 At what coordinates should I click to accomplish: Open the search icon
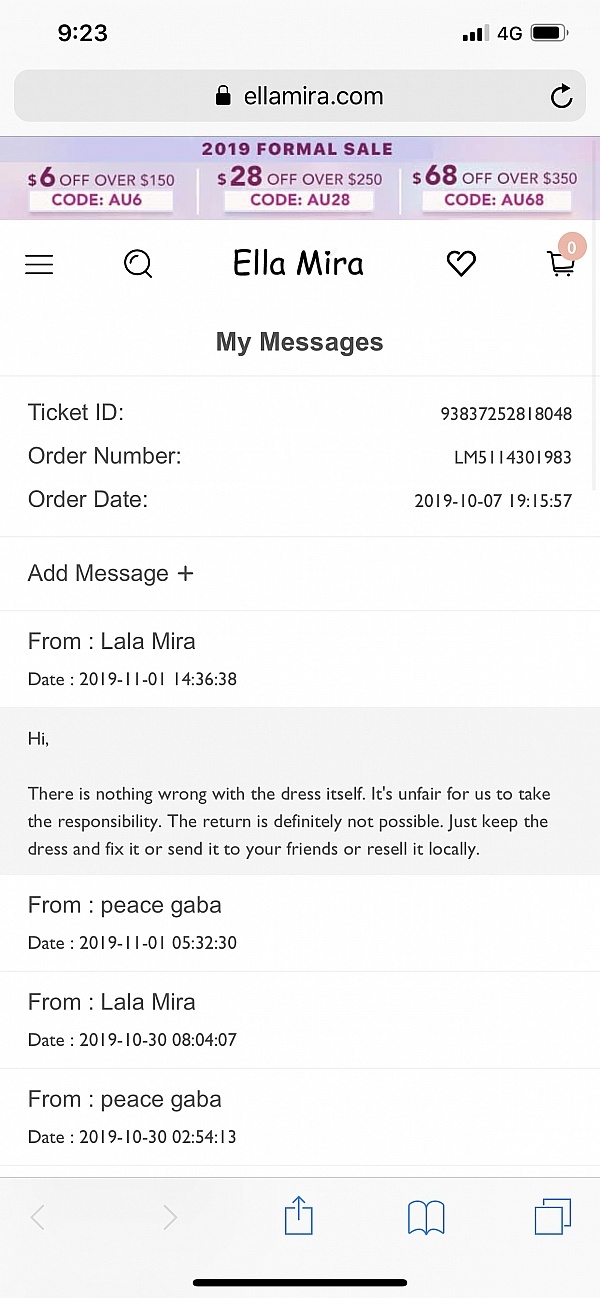138,264
